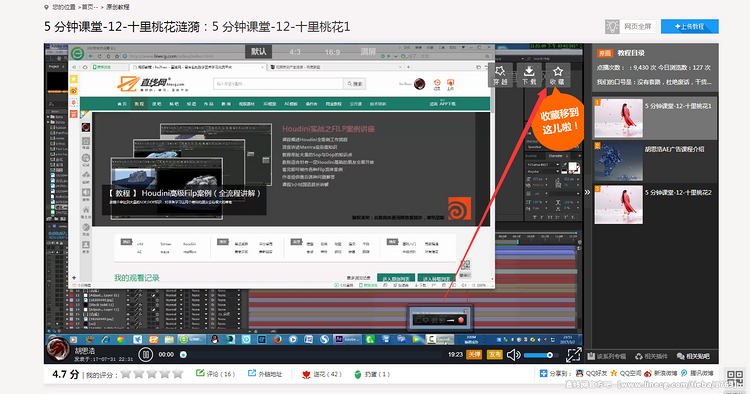Screen dimensions: 750x394
Task: Click the blue 上传教程 upload button
Action: [690, 26]
